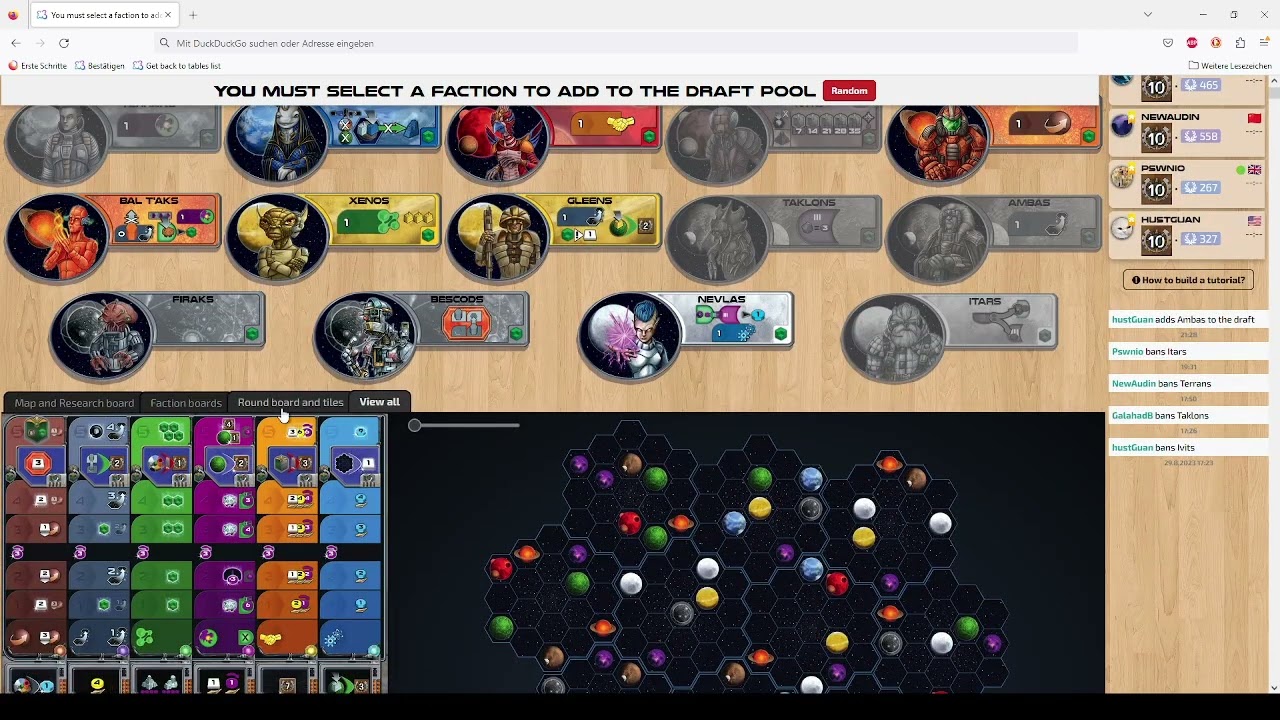Pick the Nevlas faction portrait
1280x720 pixels.
pyautogui.click(x=630, y=336)
